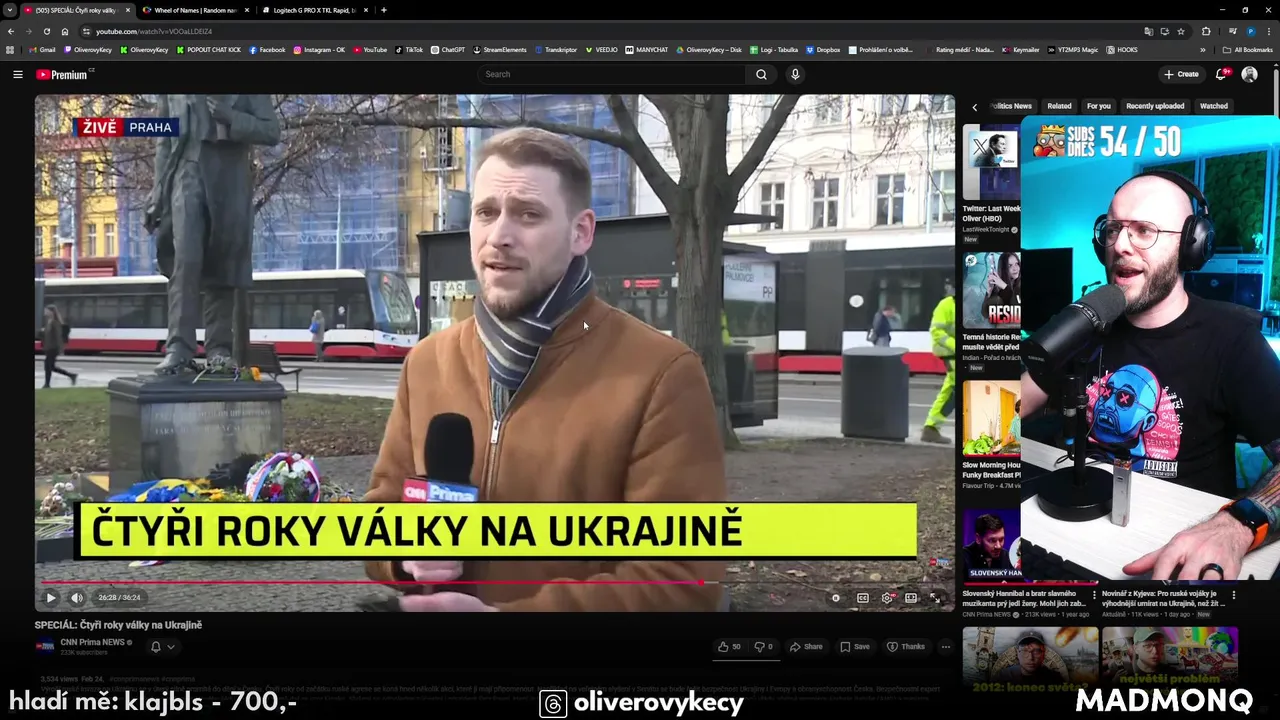Open the Facebook bookmark
The image size is (1280, 720).
click(x=267, y=49)
